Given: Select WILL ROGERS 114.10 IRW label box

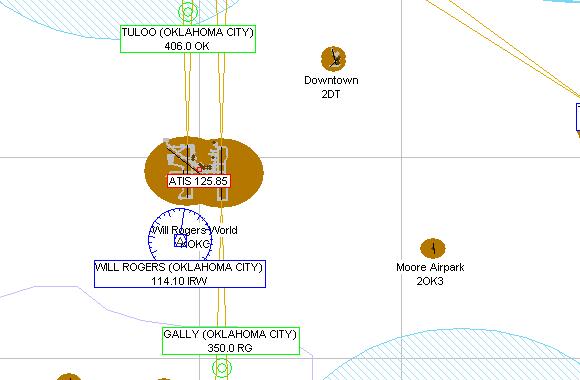Looking at the screenshot, I should click(x=180, y=274).
